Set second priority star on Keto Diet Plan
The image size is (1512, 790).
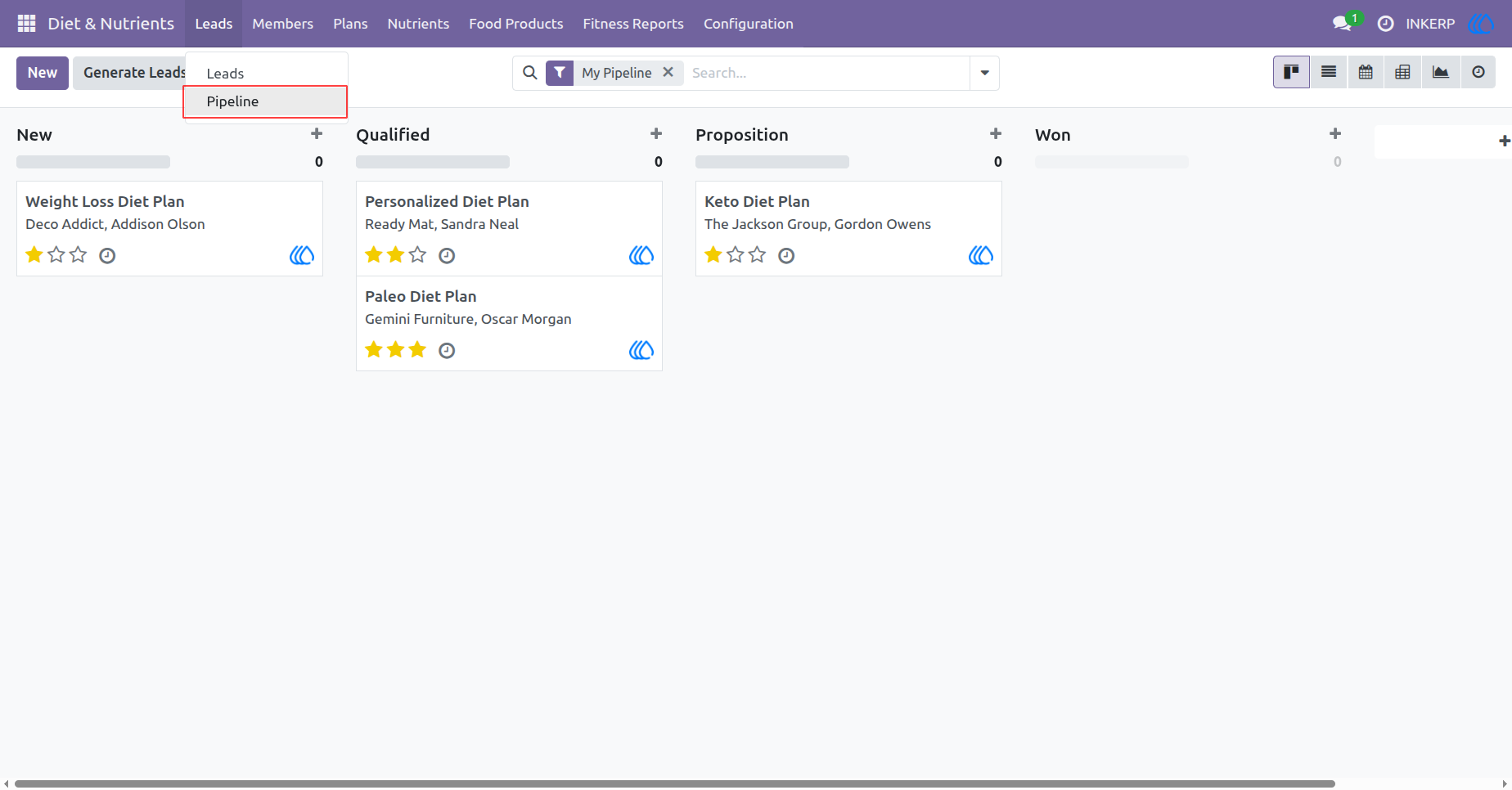point(735,255)
